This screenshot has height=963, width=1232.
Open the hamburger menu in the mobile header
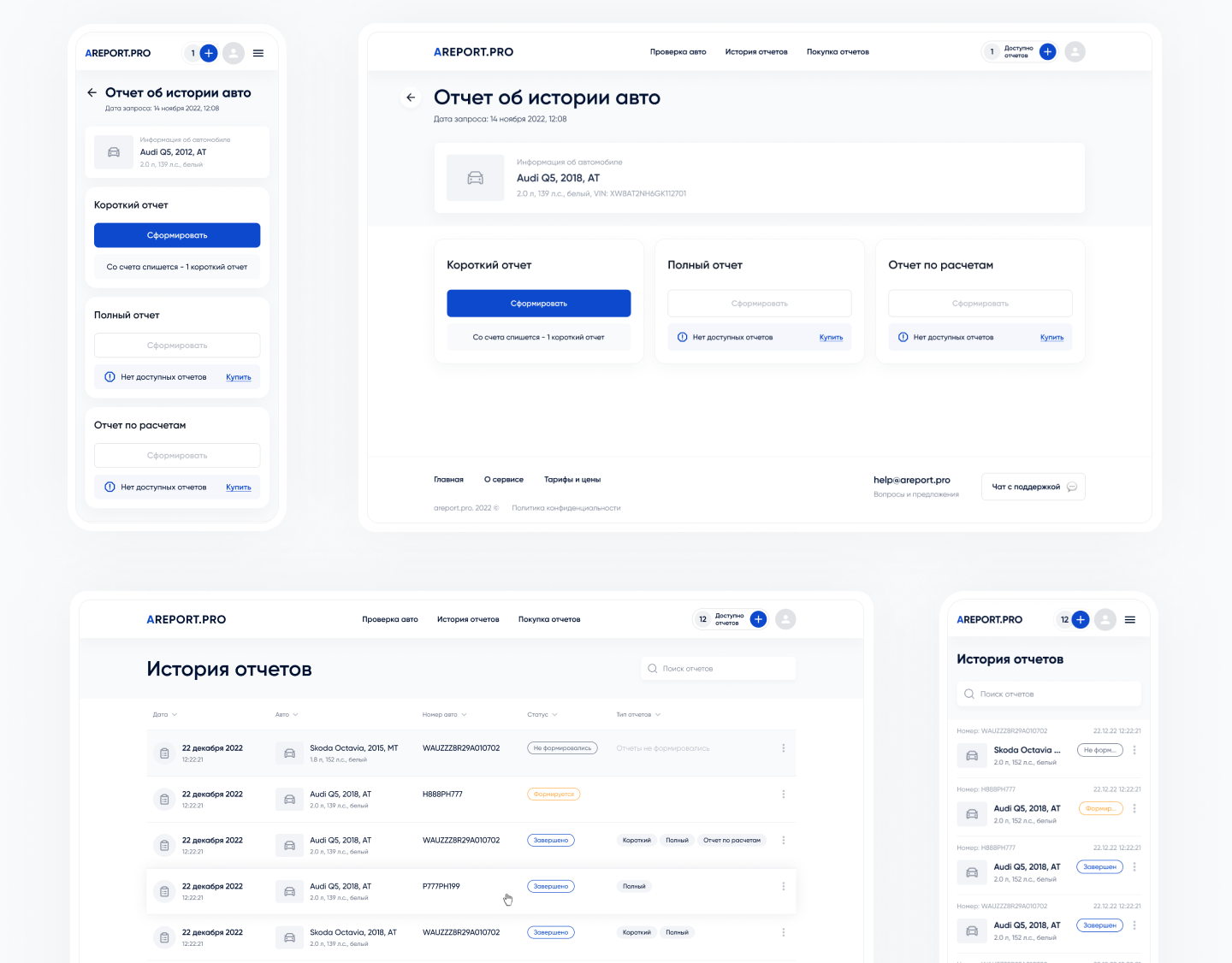[x=258, y=53]
